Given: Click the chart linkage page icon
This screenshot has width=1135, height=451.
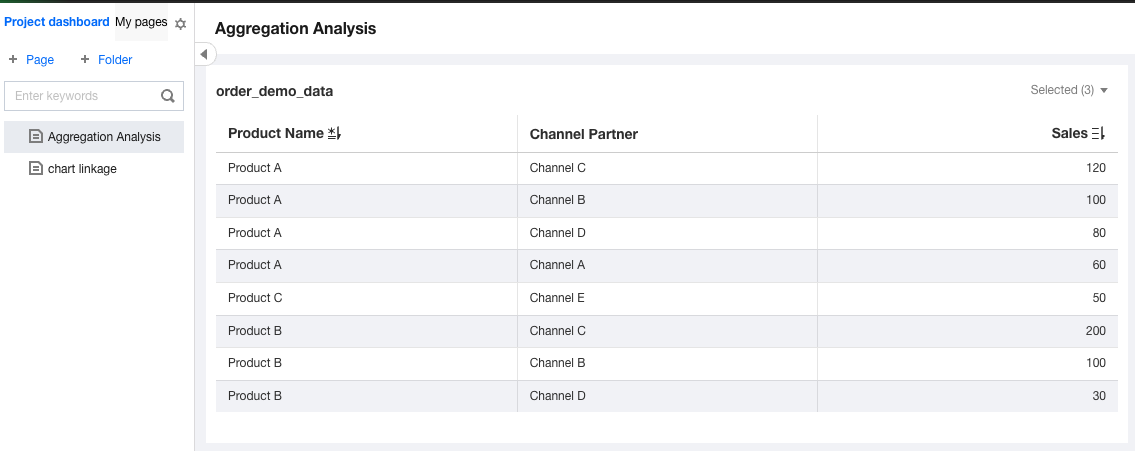Looking at the screenshot, I should coord(36,169).
